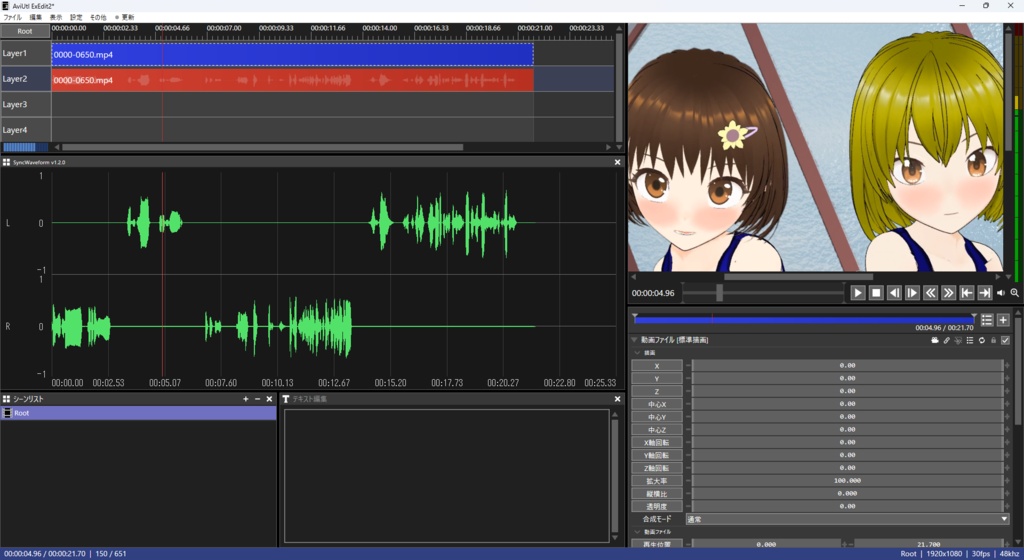Click the speaker volume icon

1000,293
